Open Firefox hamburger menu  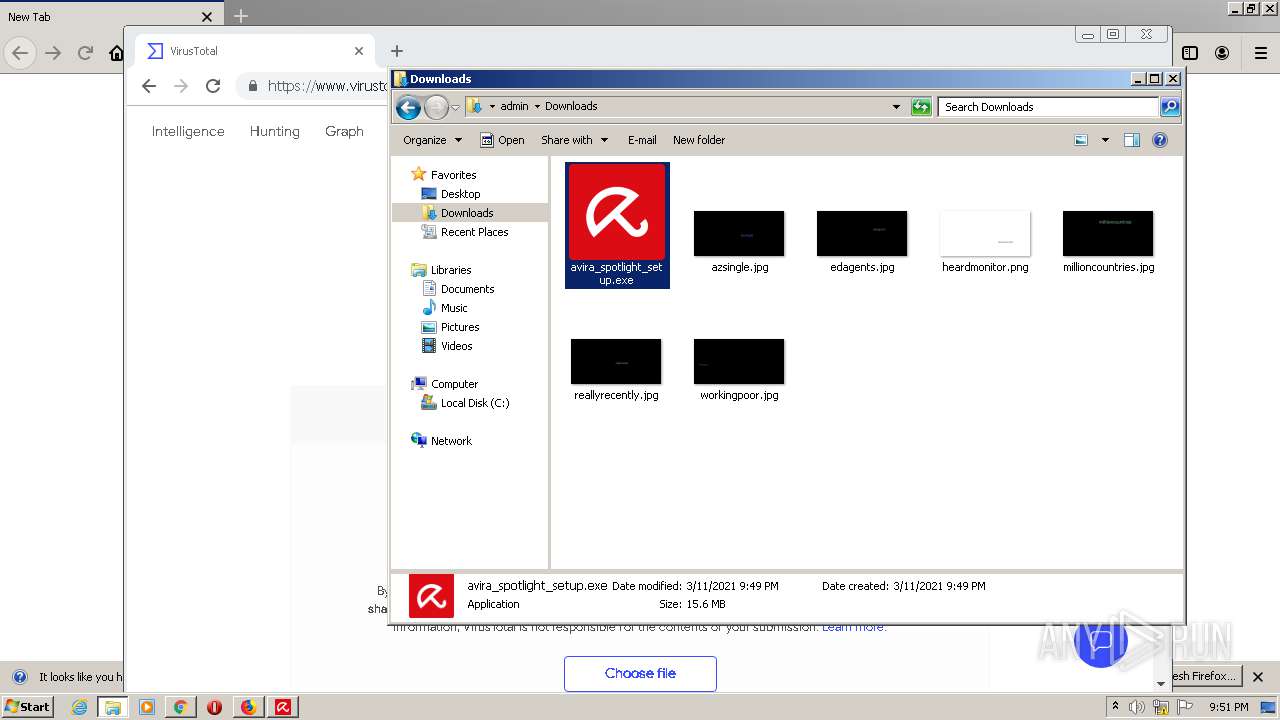[x=1260, y=53]
